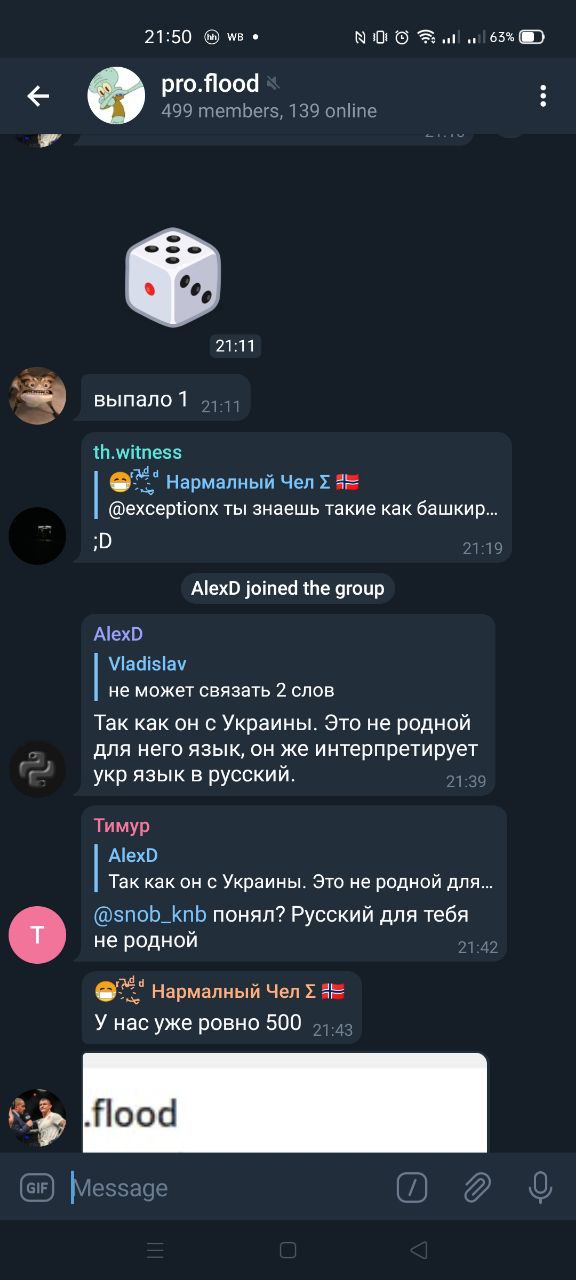The height and width of the screenshot is (1280, 576).
Task: Tap the microphone voice message icon
Action: click(540, 1188)
